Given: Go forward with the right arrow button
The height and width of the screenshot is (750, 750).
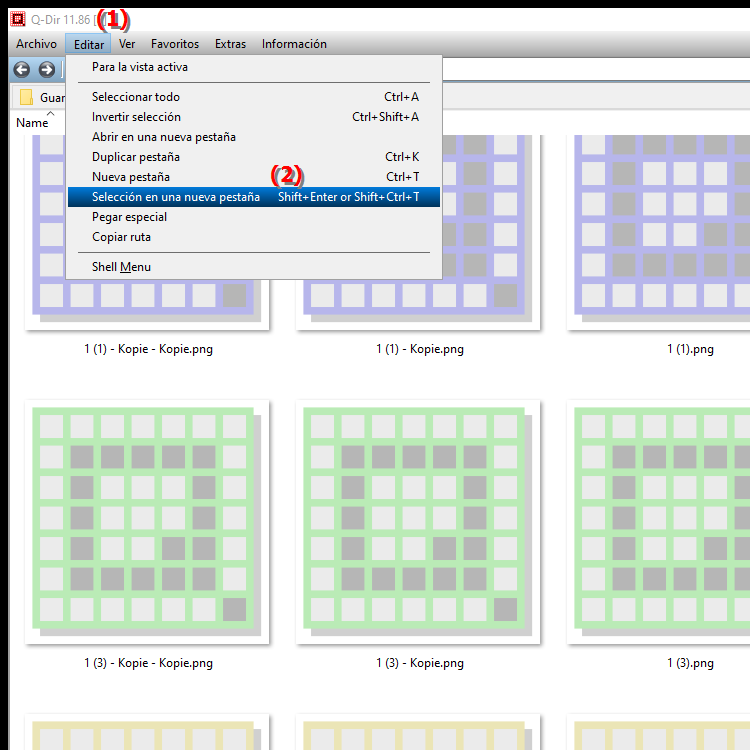Looking at the screenshot, I should coord(46,70).
